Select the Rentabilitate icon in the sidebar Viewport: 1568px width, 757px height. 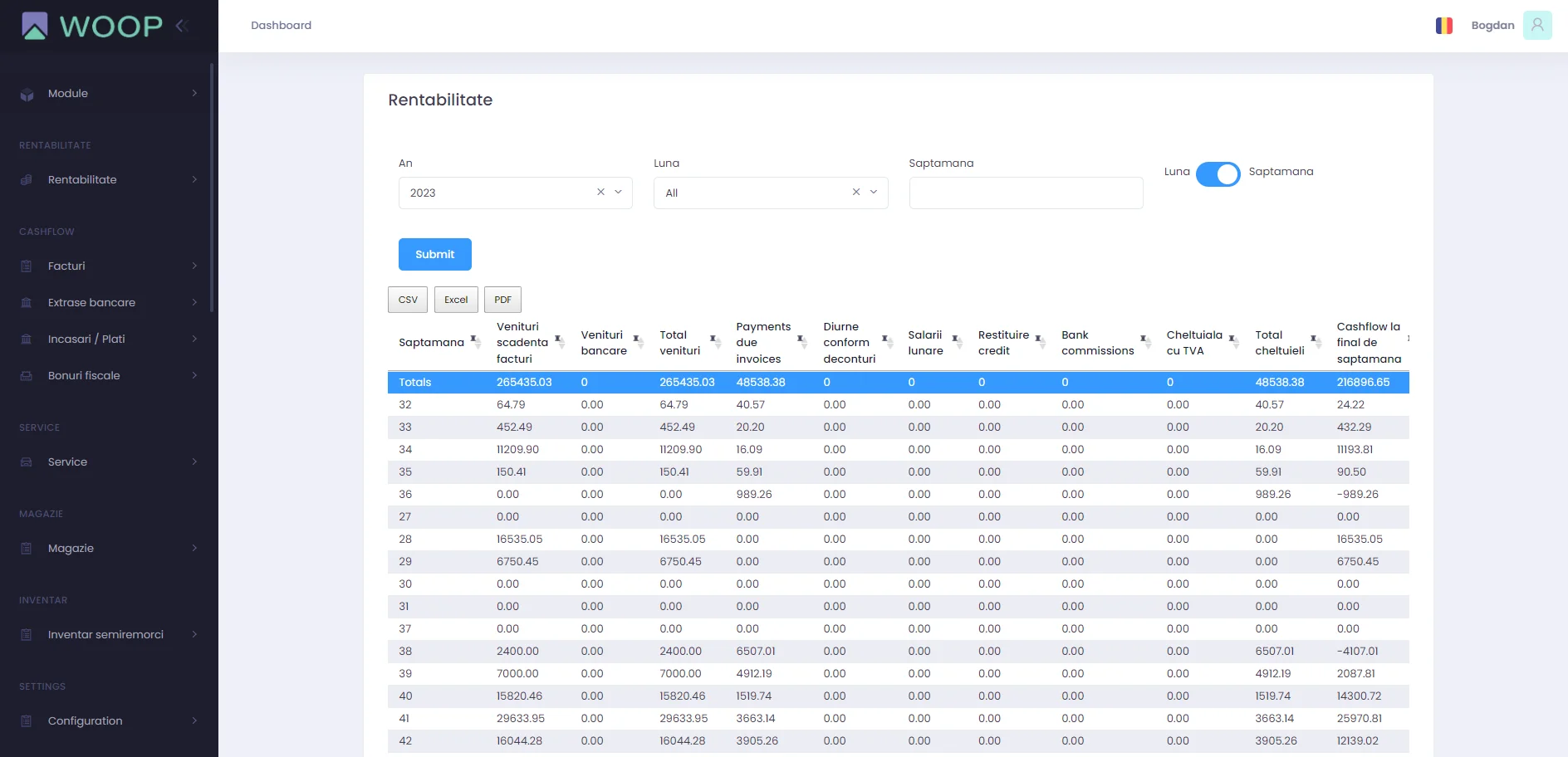[24, 179]
